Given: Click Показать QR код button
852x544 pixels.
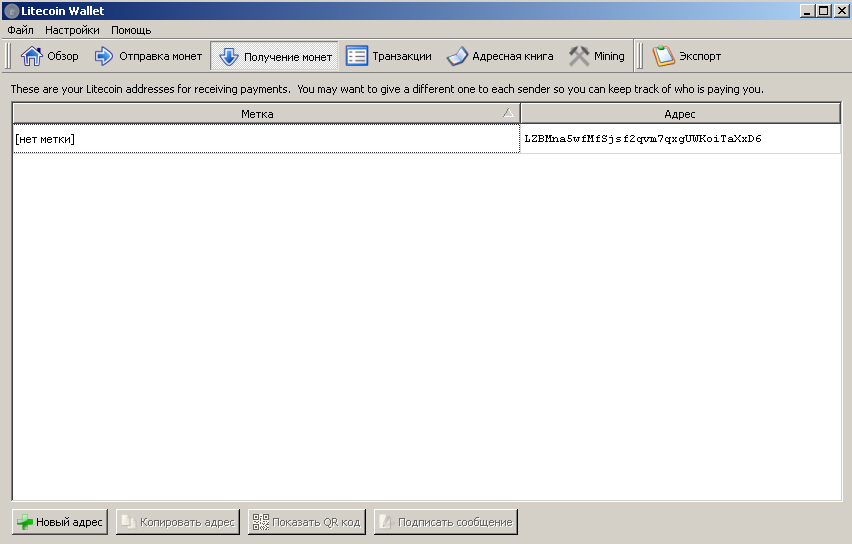Looking at the screenshot, I should click(307, 522).
